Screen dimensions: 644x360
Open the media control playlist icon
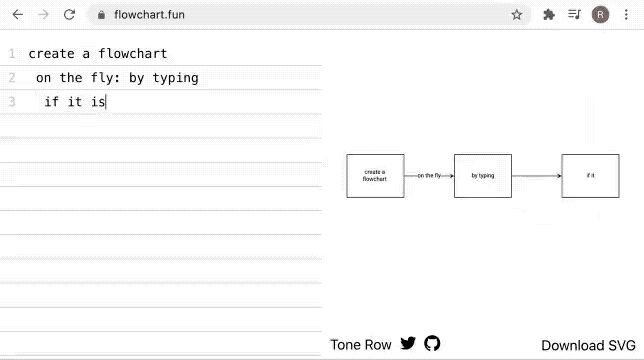point(574,15)
